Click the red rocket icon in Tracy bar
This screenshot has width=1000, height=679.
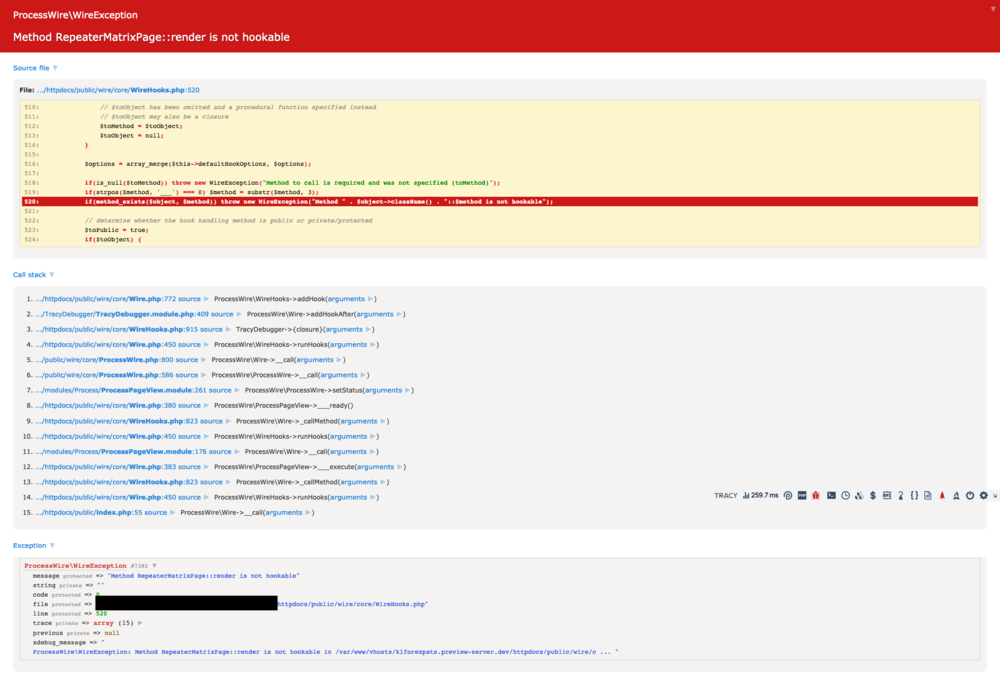pos(942,495)
